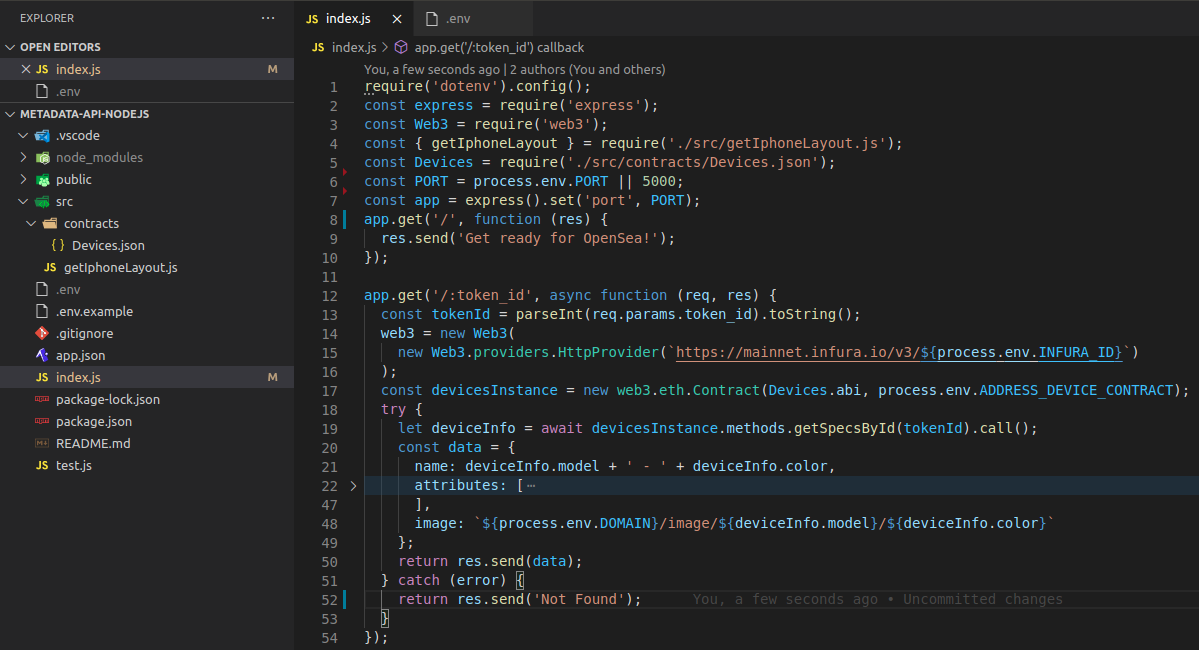
Task: Unfold the collapsed attributes array on line 22
Action: 353,486
